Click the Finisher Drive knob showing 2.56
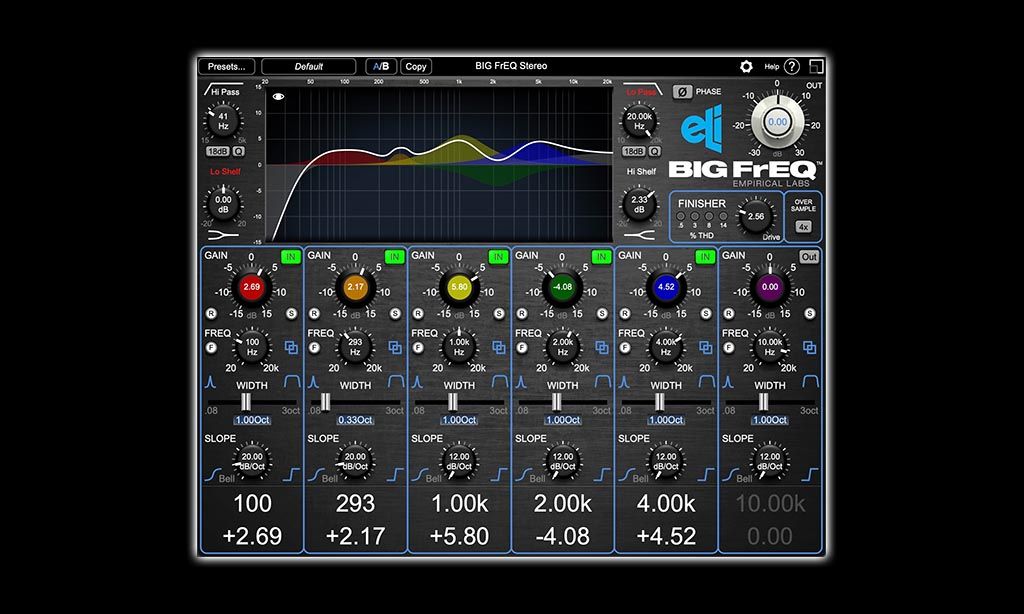 click(756, 216)
